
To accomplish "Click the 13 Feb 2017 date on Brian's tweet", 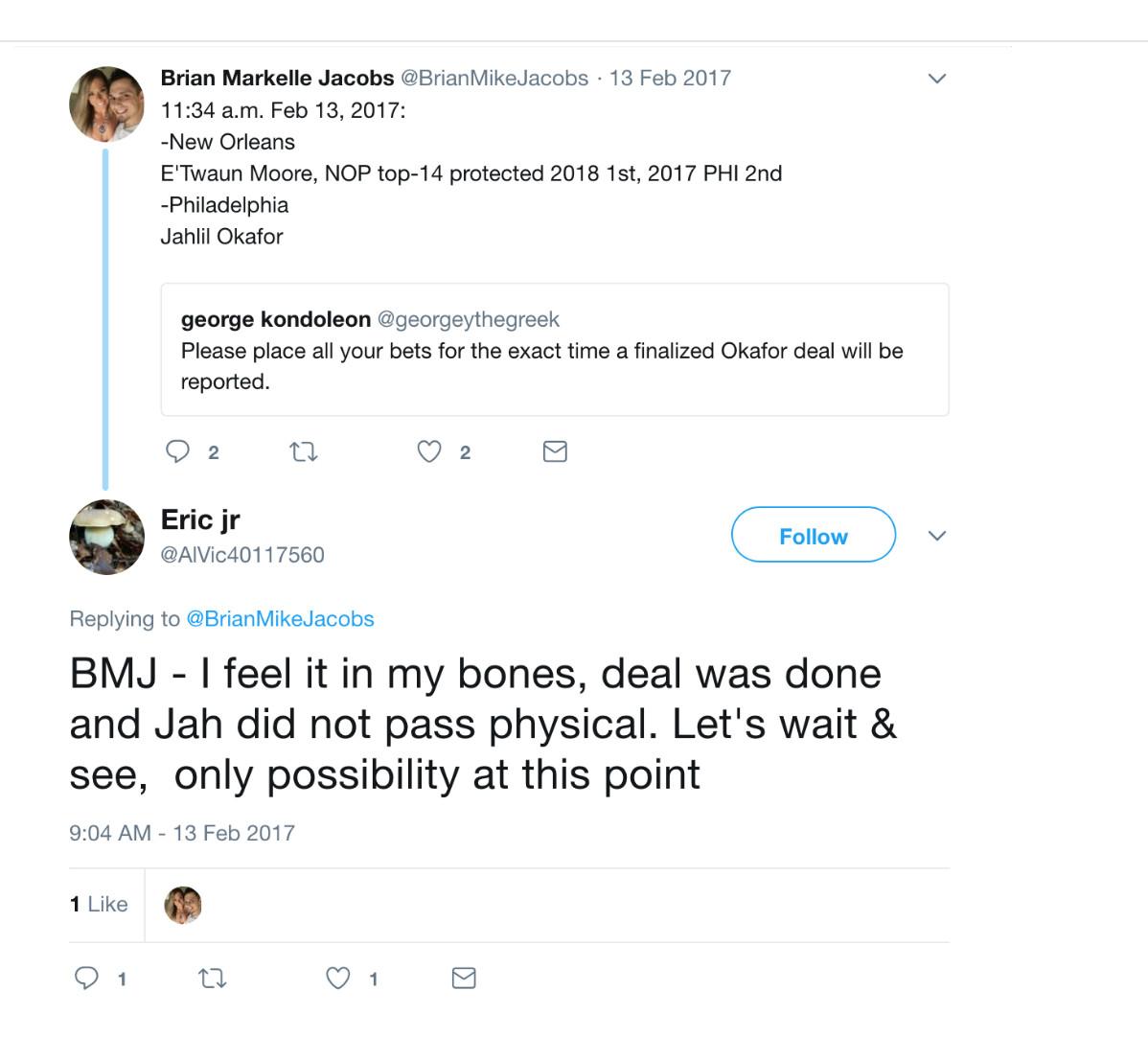I will click(x=670, y=79).
